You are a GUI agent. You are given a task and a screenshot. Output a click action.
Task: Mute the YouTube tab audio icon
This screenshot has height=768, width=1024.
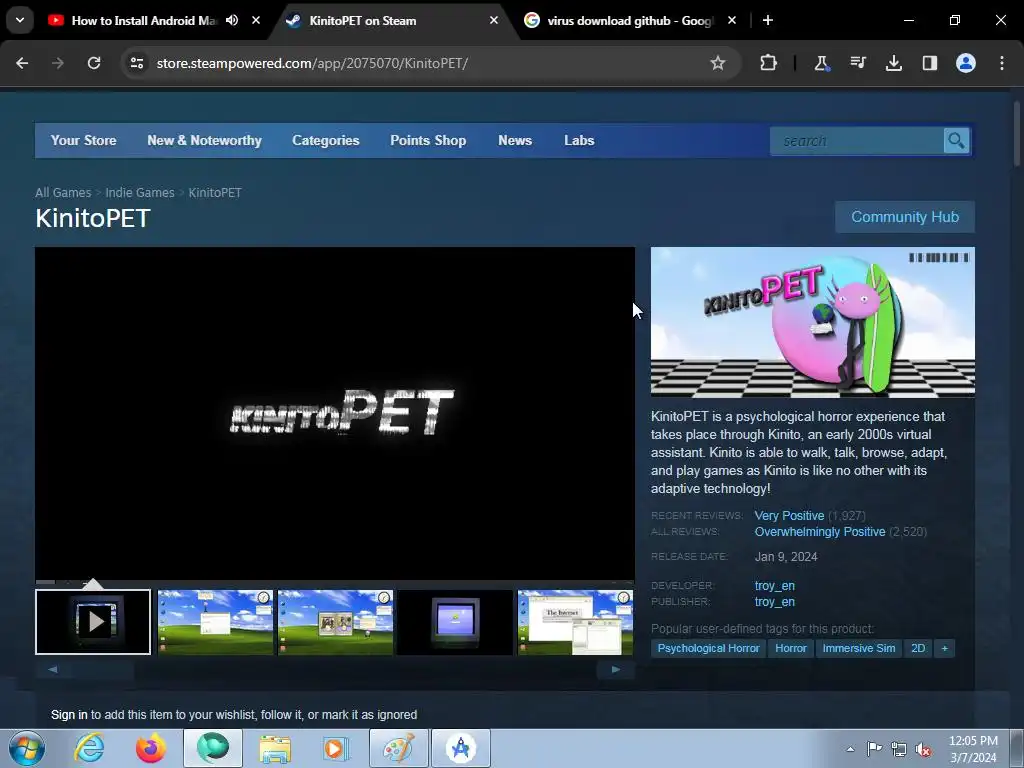(232, 20)
